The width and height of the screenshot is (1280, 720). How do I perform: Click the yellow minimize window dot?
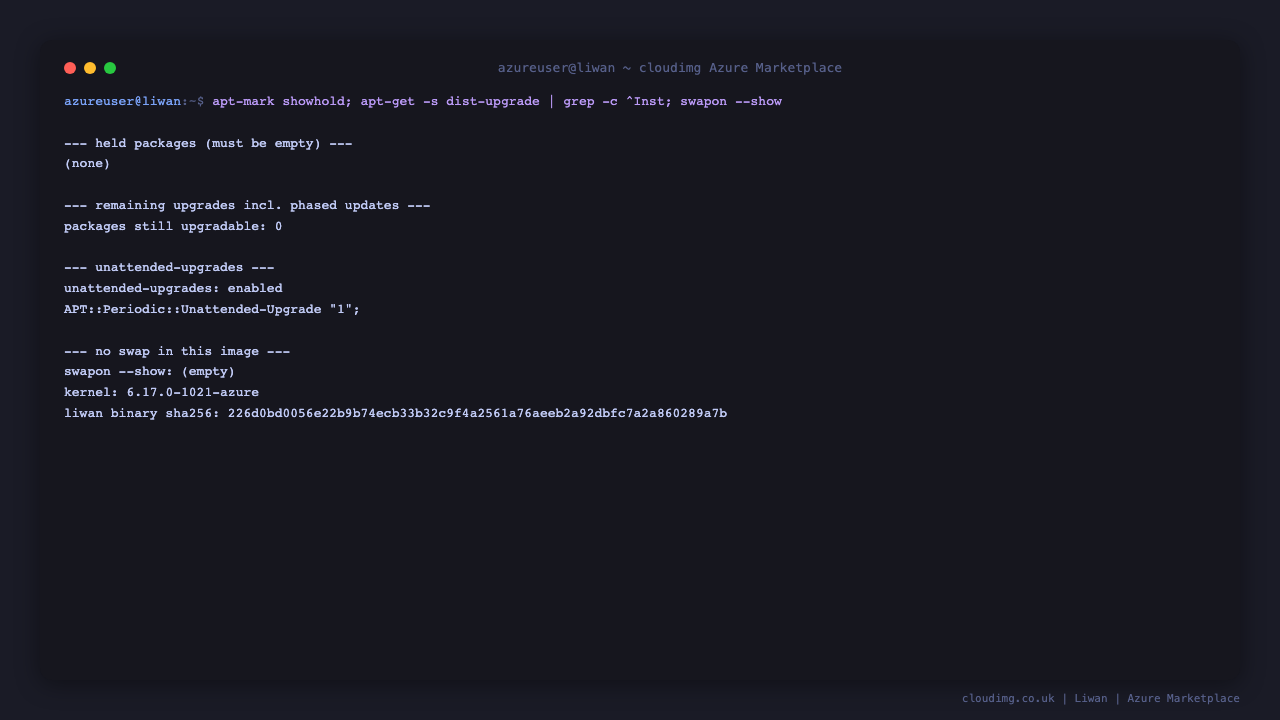(x=90, y=68)
